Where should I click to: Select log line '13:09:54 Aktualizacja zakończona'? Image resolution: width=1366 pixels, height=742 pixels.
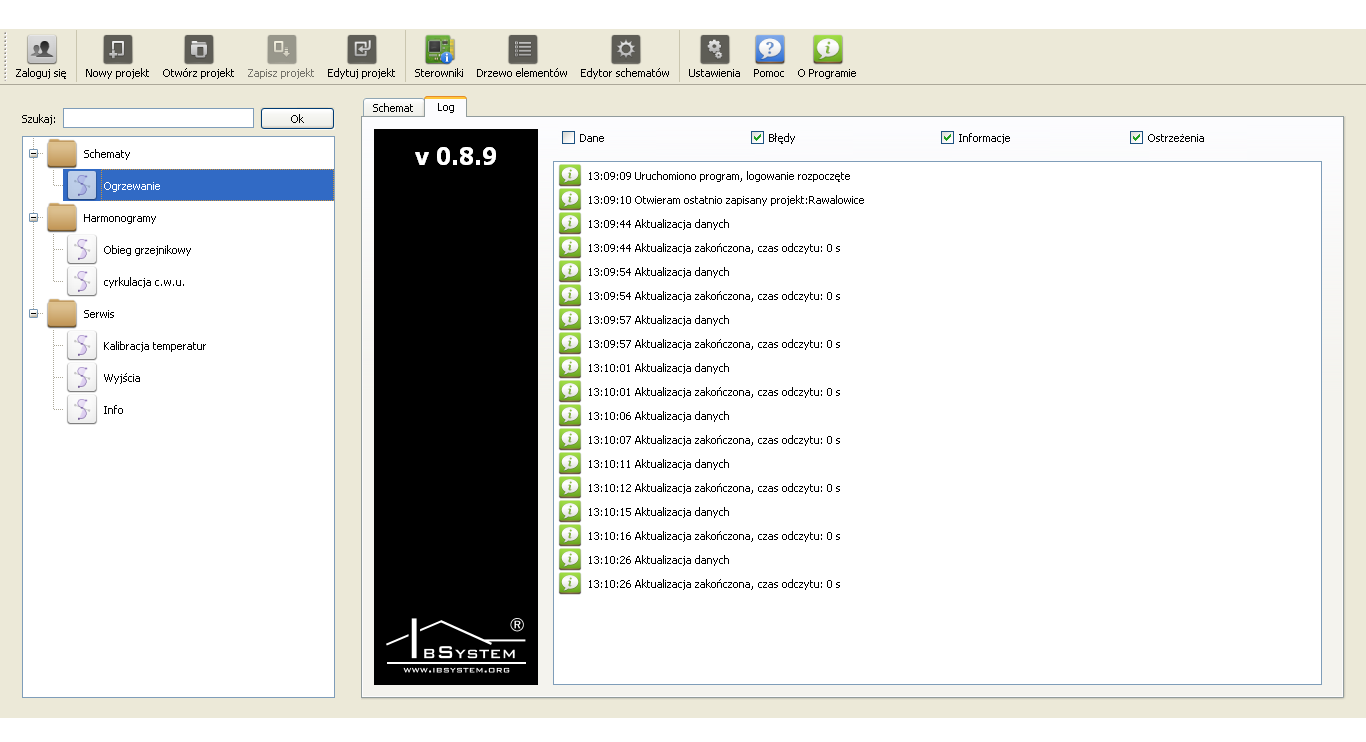click(x=713, y=296)
